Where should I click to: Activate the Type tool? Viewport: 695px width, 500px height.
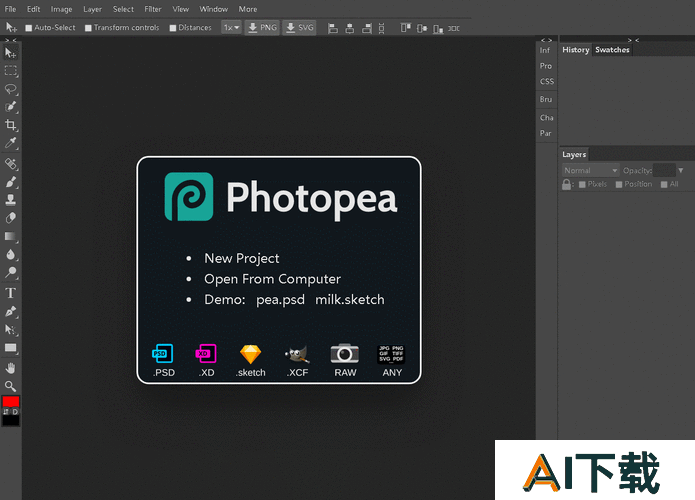pyautogui.click(x=10, y=293)
